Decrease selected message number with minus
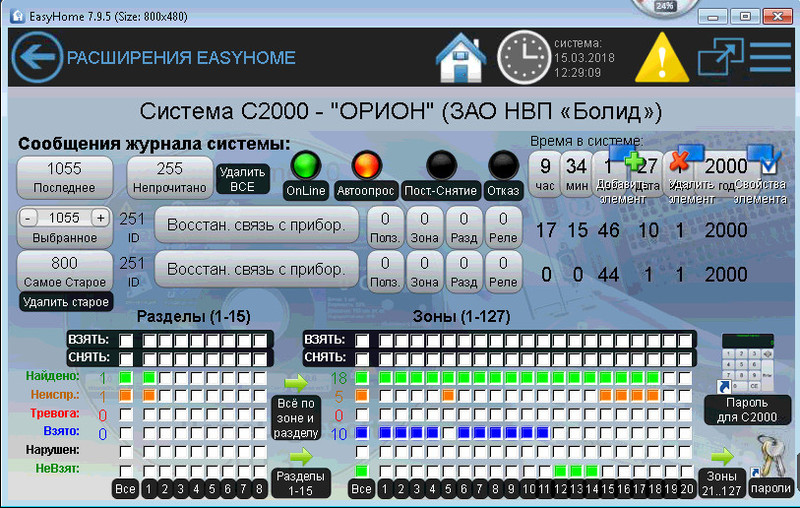Image resolution: width=800 pixels, height=508 pixels. (x=29, y=218)
